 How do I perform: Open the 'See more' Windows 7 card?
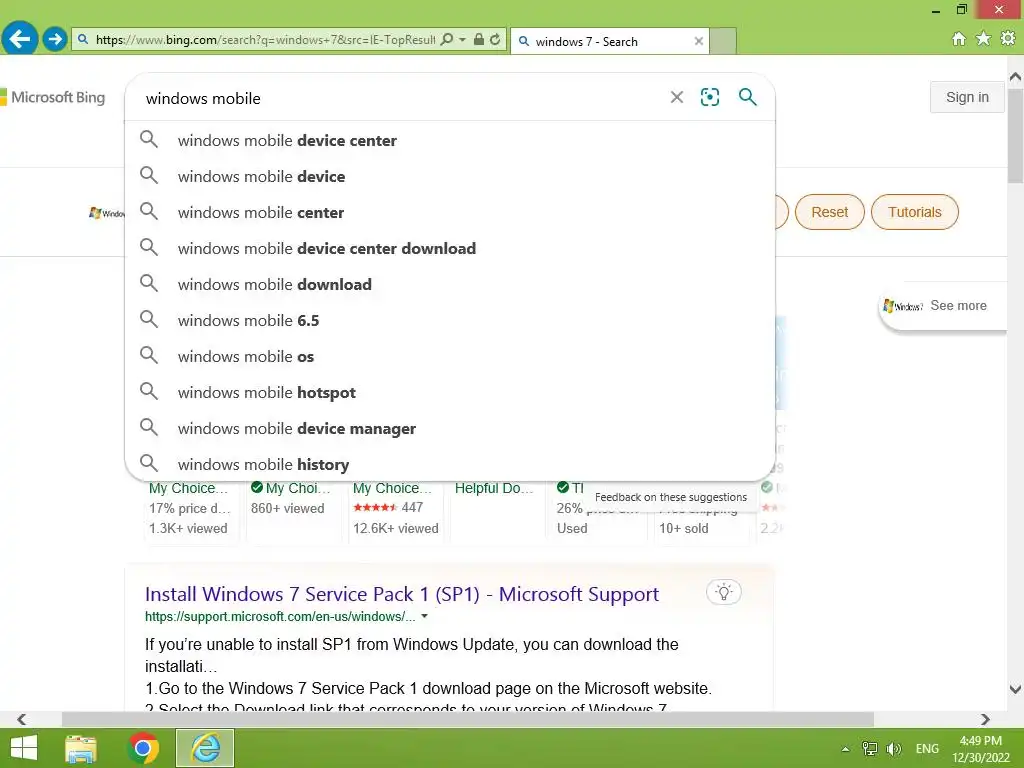942,306
